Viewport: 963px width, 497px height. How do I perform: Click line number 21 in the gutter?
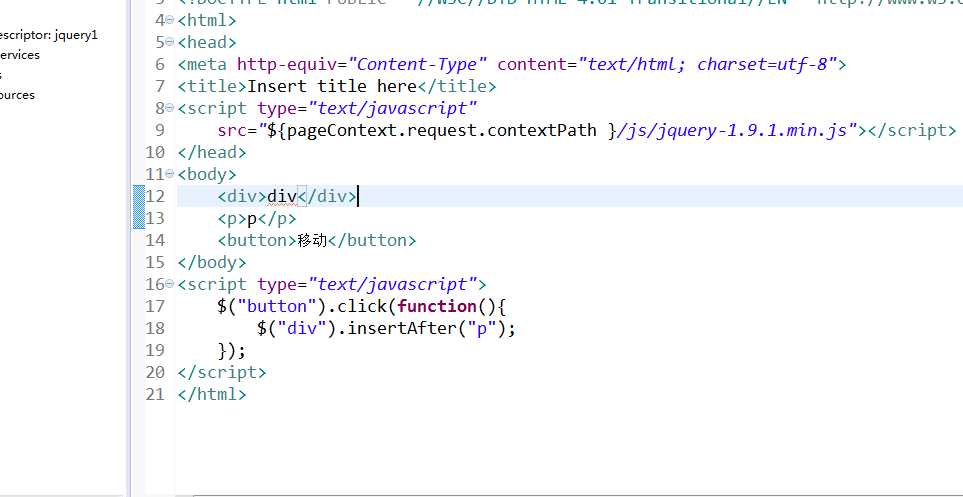(155, 394)
